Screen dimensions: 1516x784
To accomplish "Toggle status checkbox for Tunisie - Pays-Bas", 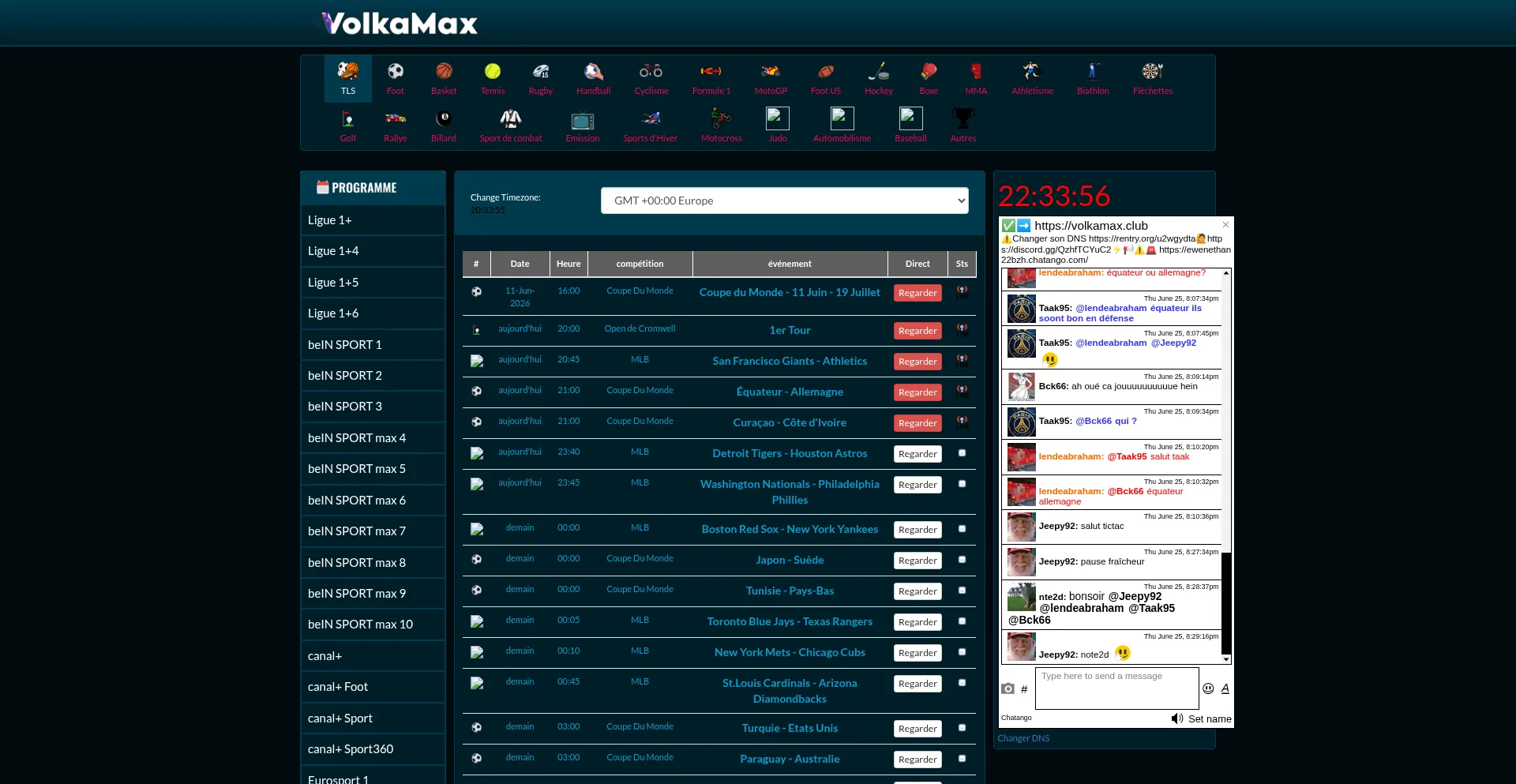I will click(x=962, y=591).
